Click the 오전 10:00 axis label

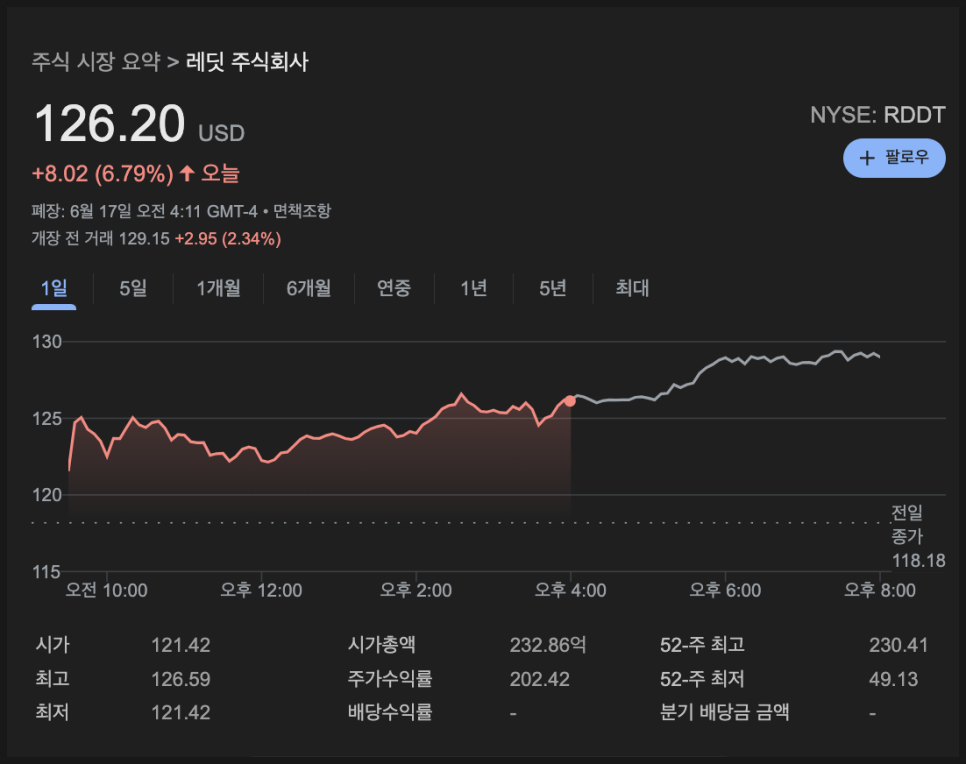point(107,590)
